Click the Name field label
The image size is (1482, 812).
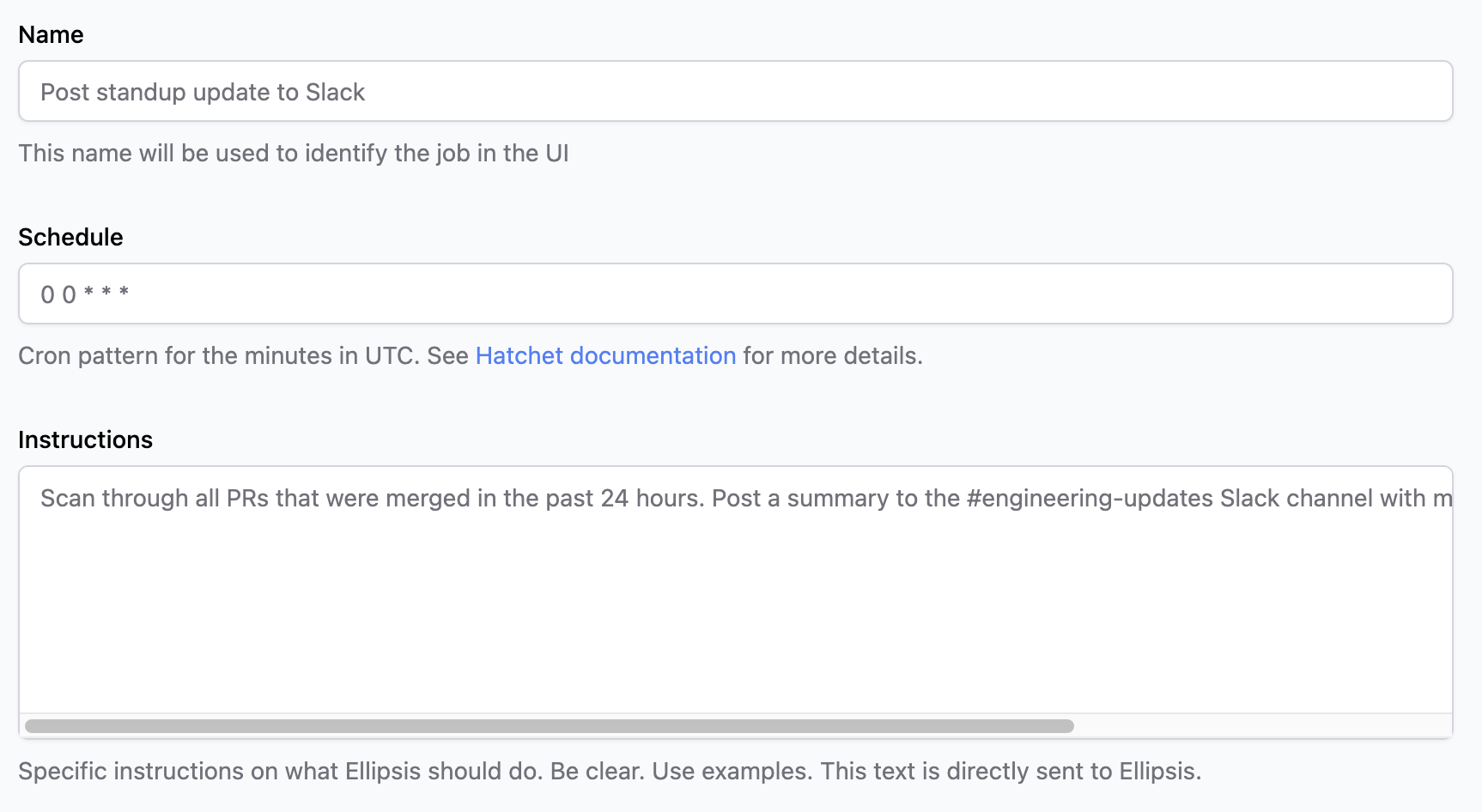pos(51,34)
